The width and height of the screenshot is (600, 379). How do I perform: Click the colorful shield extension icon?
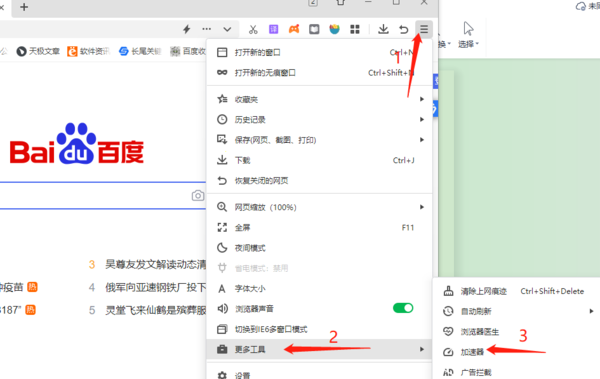(334, 29)
